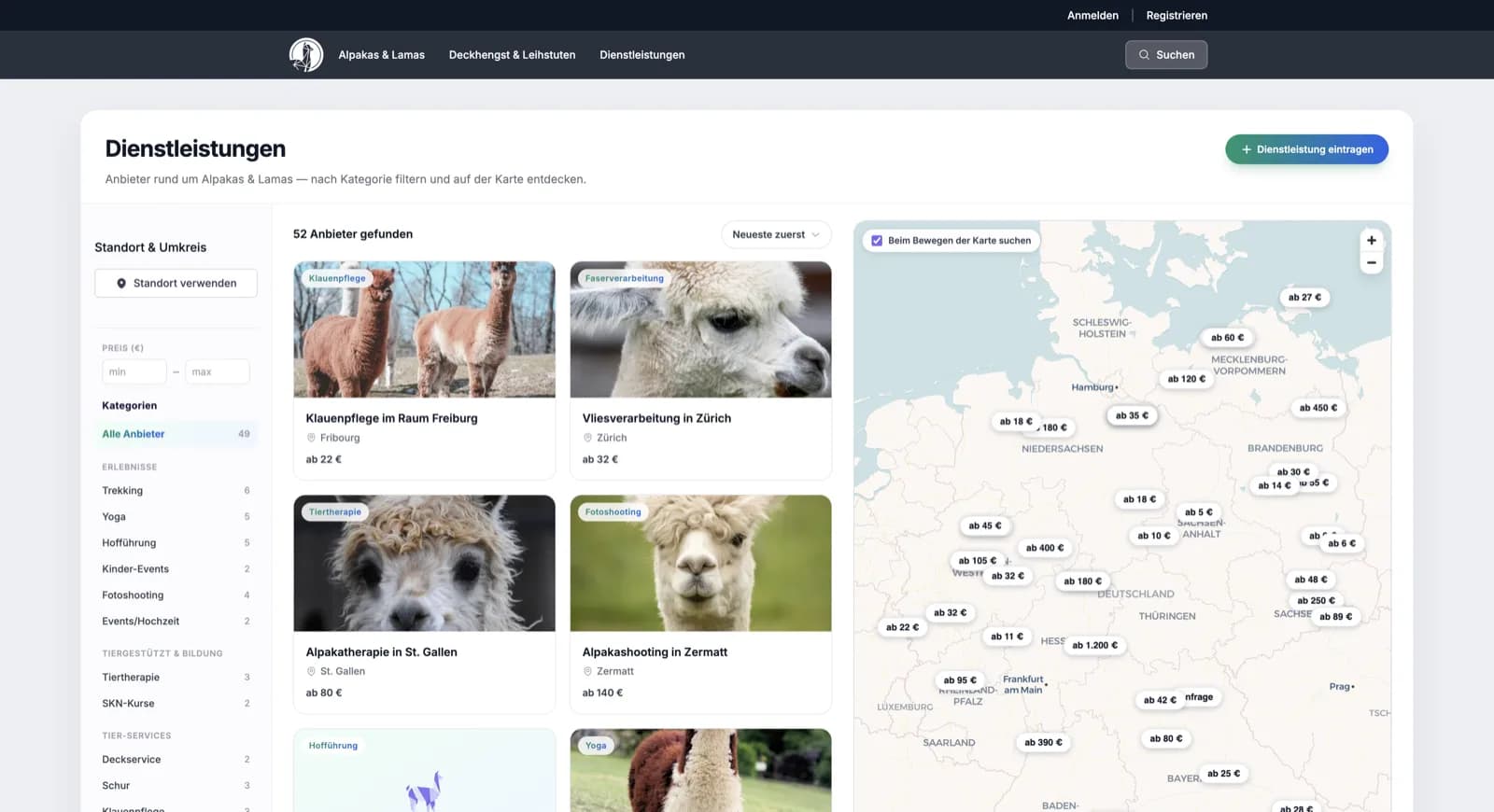
Task: Toggle 'Beim Bewegen der Karte suchen' checkbox
Action: pyautogui.click(x=877, y=241)
